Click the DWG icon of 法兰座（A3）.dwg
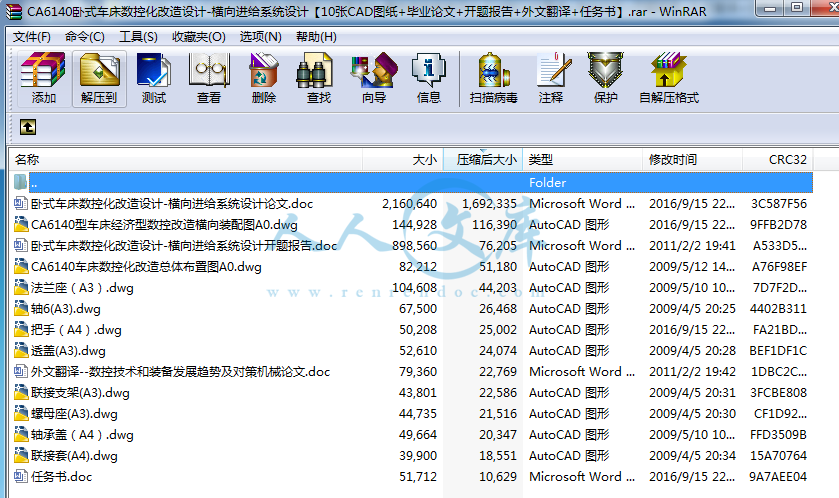The image size is (839, 498). click(20, 287)
